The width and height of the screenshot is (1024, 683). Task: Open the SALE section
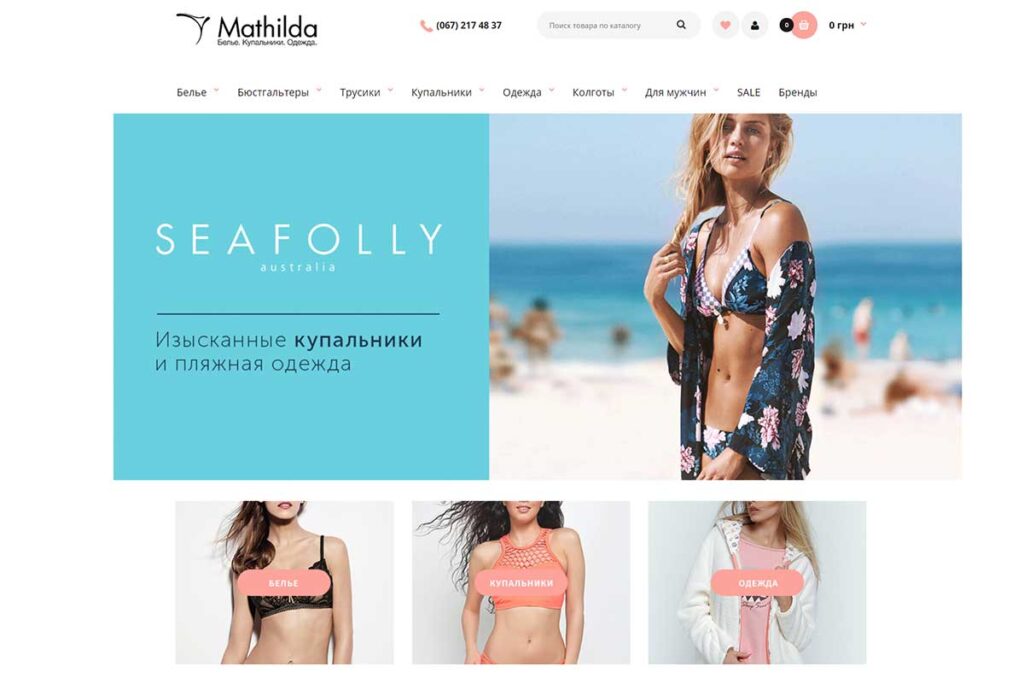tap(748, 92)
